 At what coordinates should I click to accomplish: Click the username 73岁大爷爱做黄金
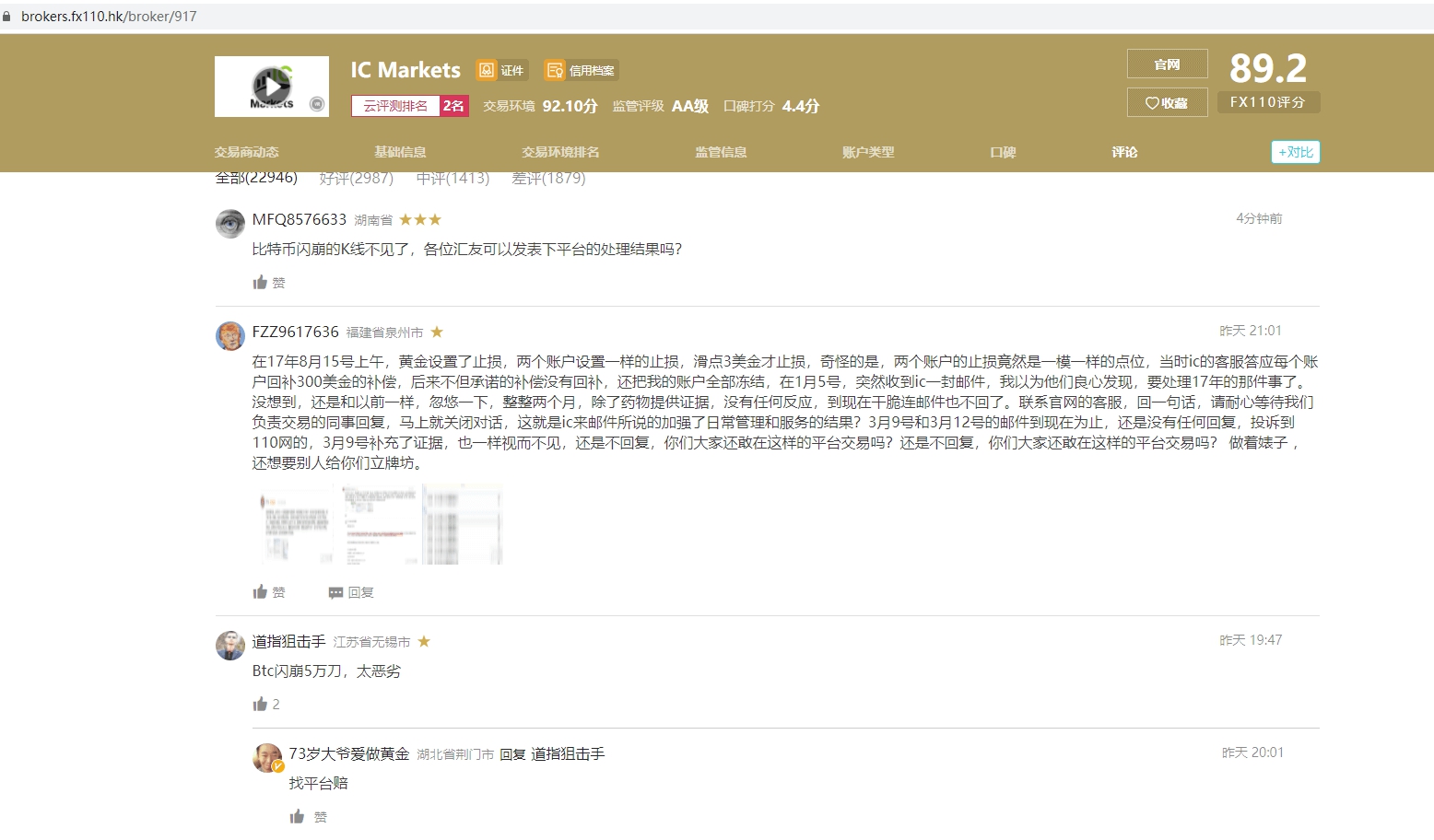[x=349, y=753]
